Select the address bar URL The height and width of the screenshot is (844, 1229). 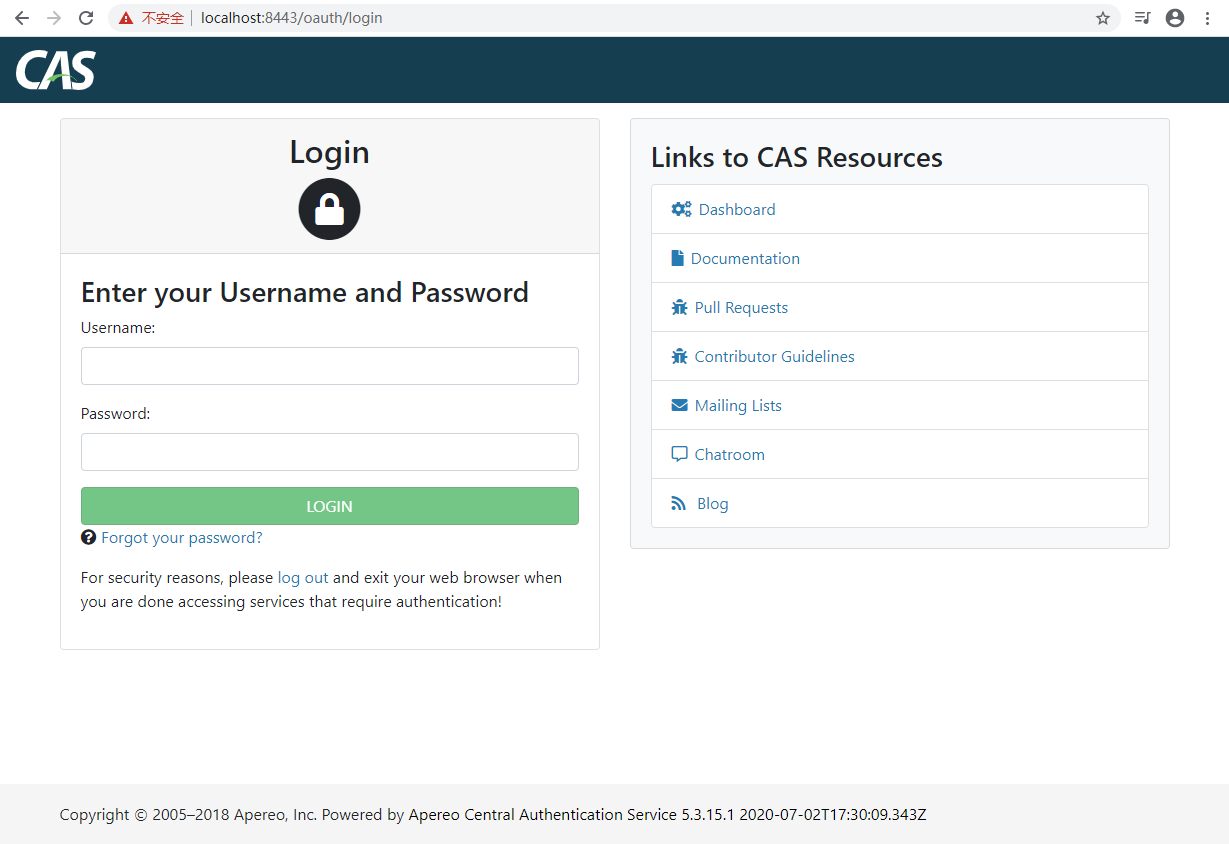tap(291, 18)
